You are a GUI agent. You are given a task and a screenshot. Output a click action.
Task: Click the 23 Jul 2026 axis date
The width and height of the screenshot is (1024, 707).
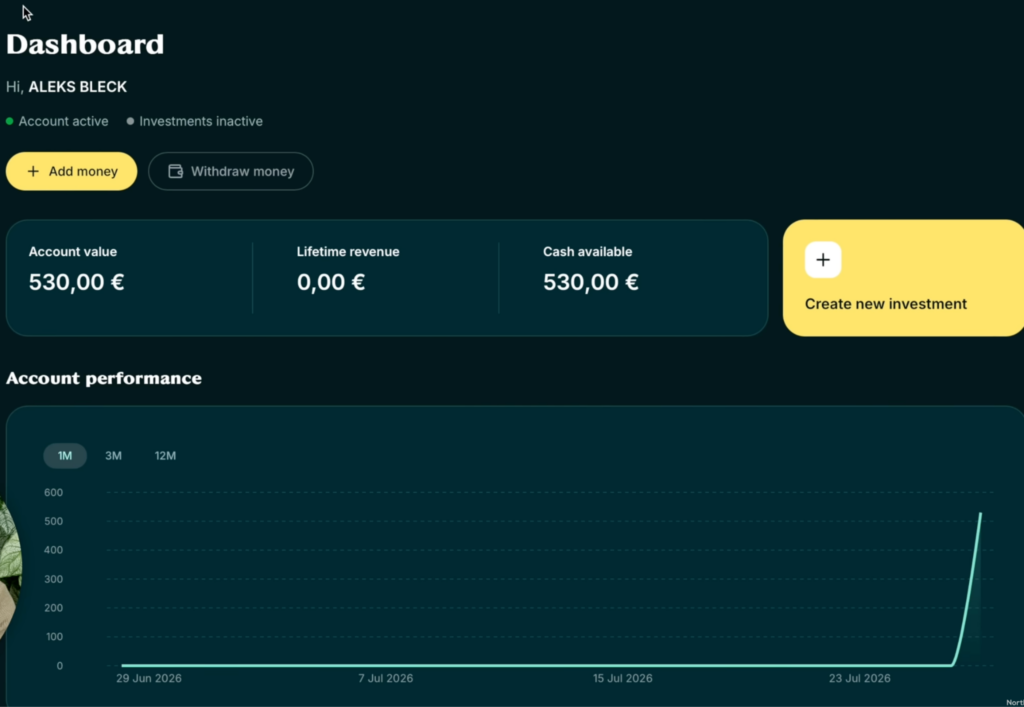pyautogui.click(x=859, y=678)
